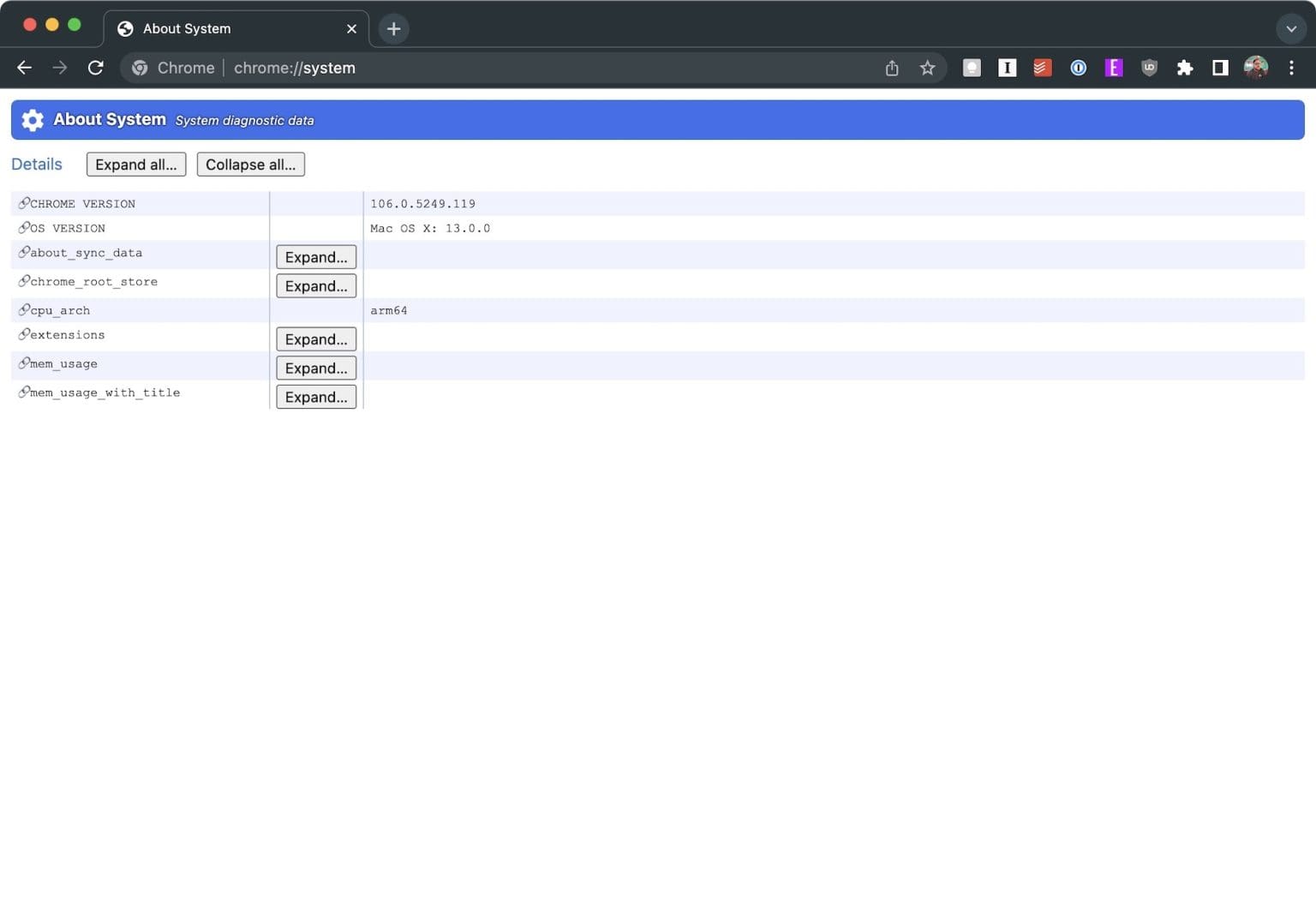
Task: Reload the page
Action: tap(95, 68)
